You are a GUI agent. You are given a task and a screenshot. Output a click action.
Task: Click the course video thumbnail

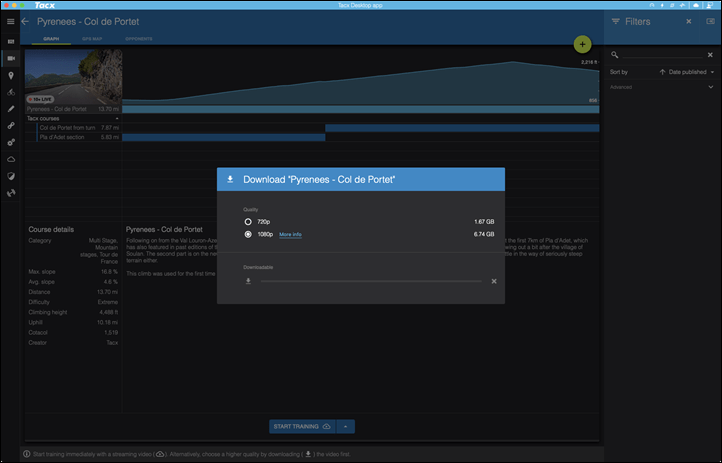(x=73, y=77)
